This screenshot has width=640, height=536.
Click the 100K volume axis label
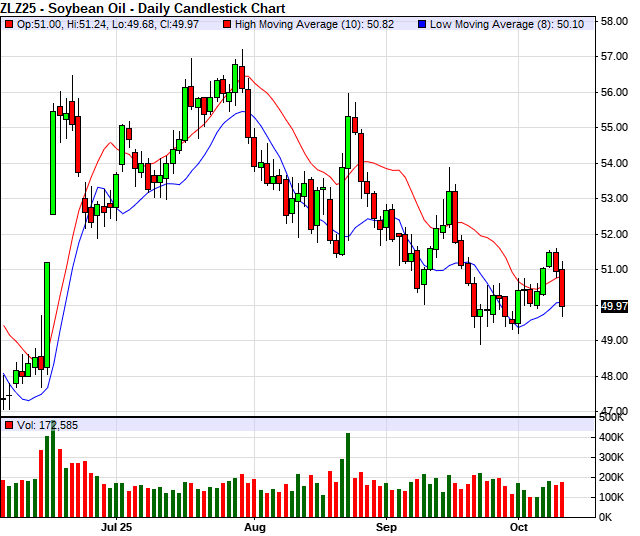(611, 497)
